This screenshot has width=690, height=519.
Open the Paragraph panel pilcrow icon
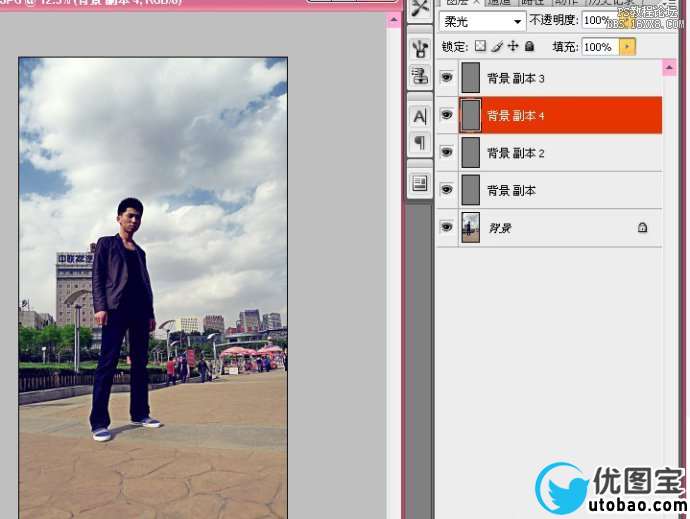point(420,143)
